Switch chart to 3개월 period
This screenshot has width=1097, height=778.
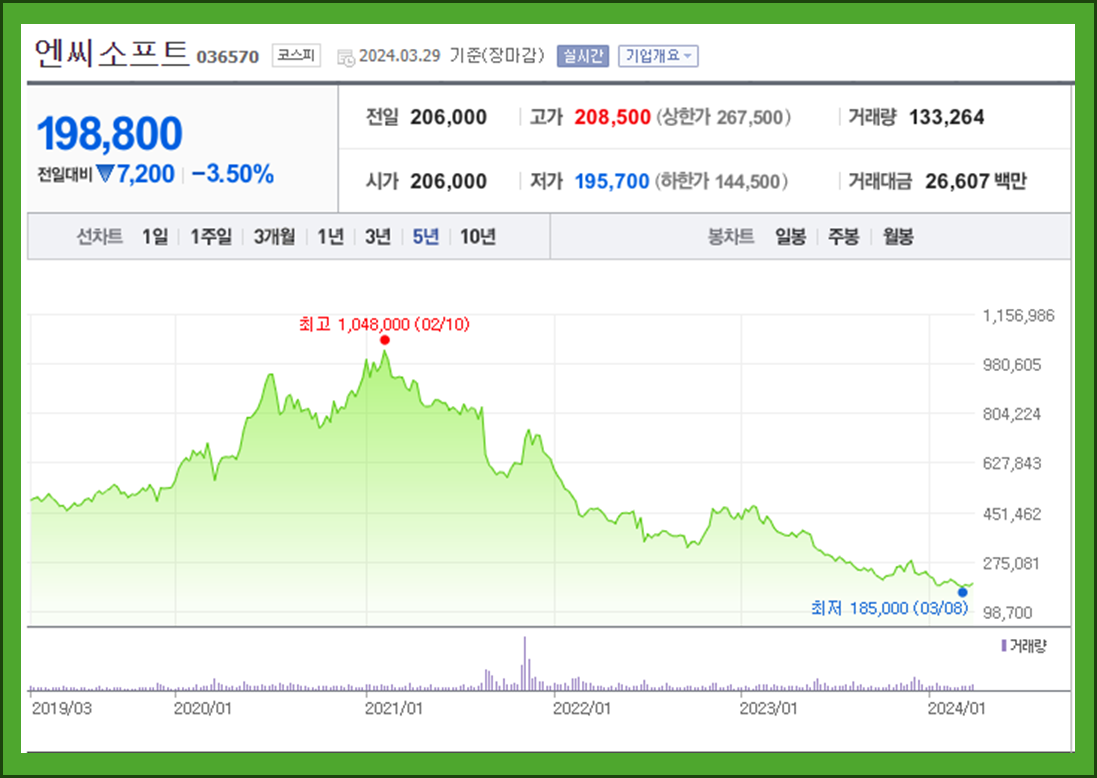(x=274, y=236)
